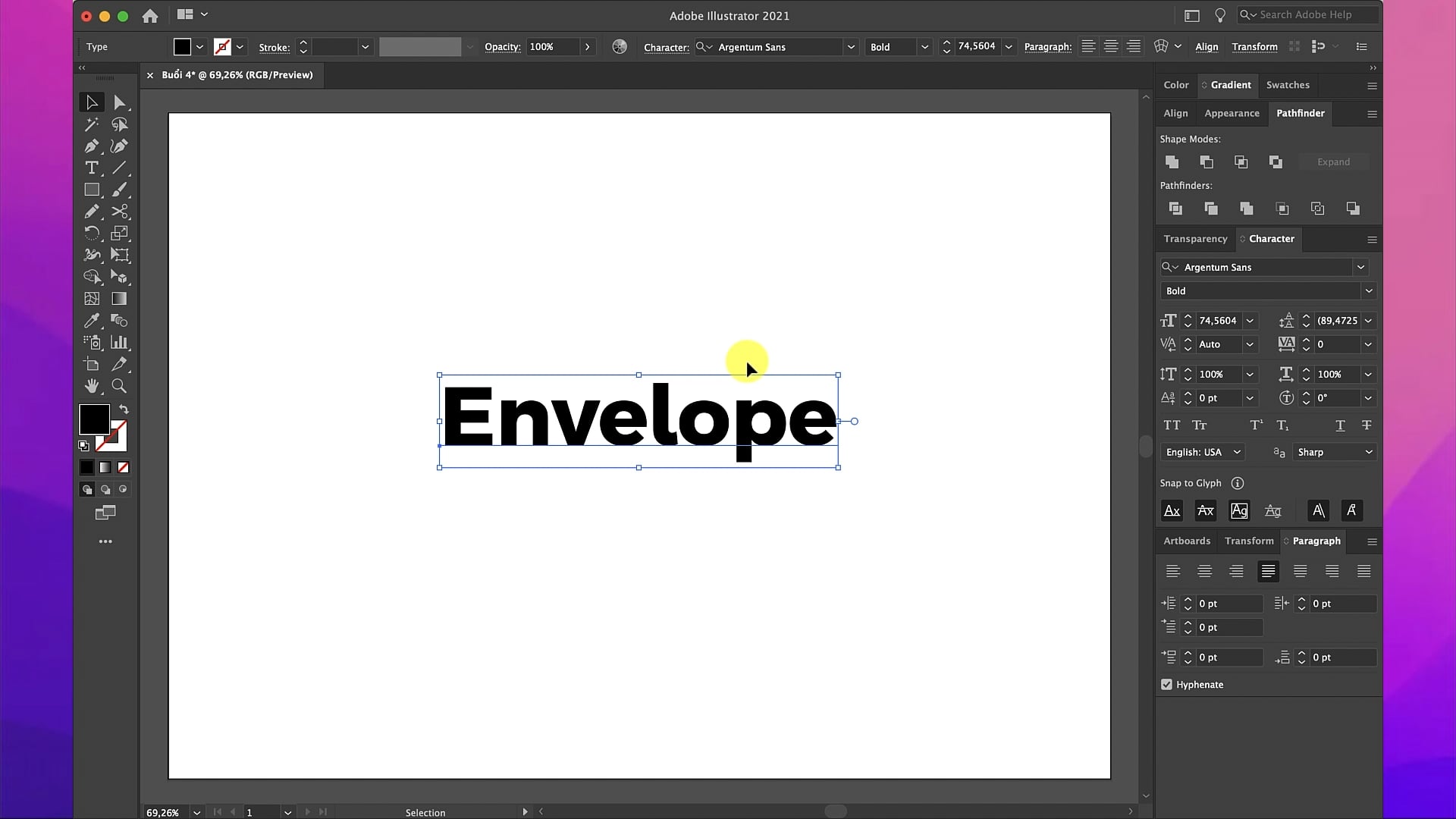Select the Rectangle tool

coord(92,190)
